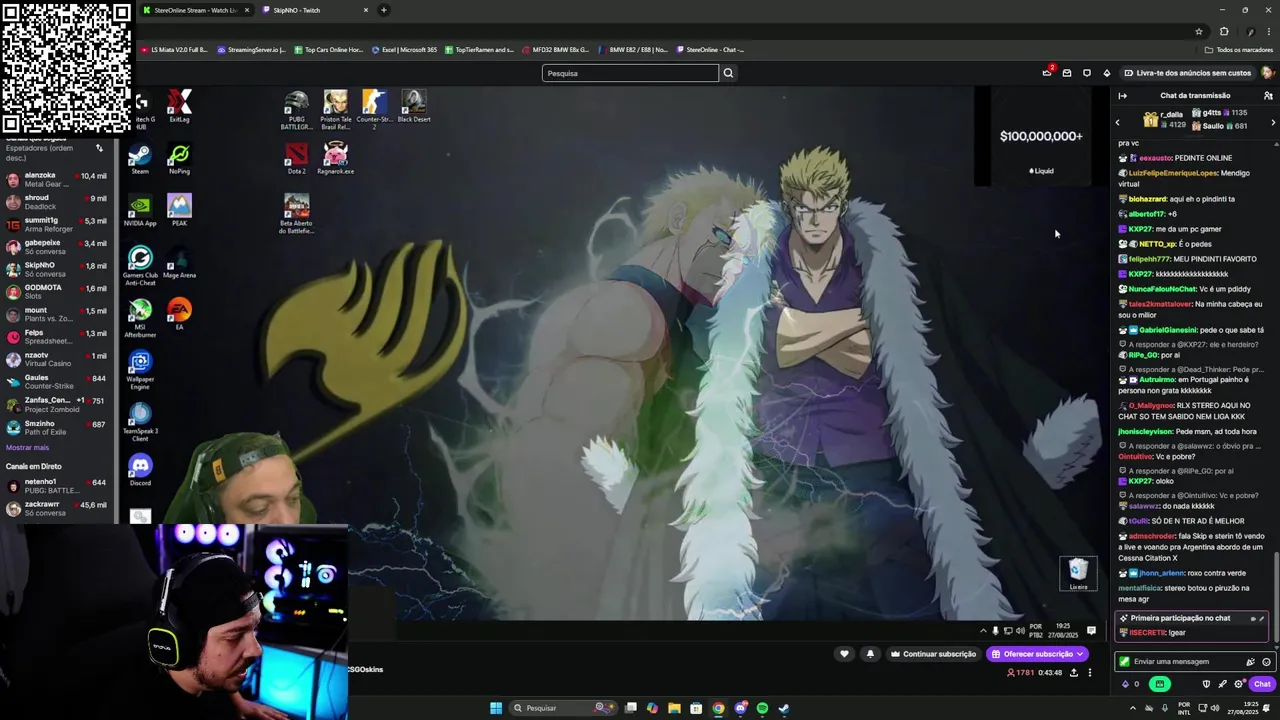
Task: Share the stream via share icon
Action: click(1074, 673)
